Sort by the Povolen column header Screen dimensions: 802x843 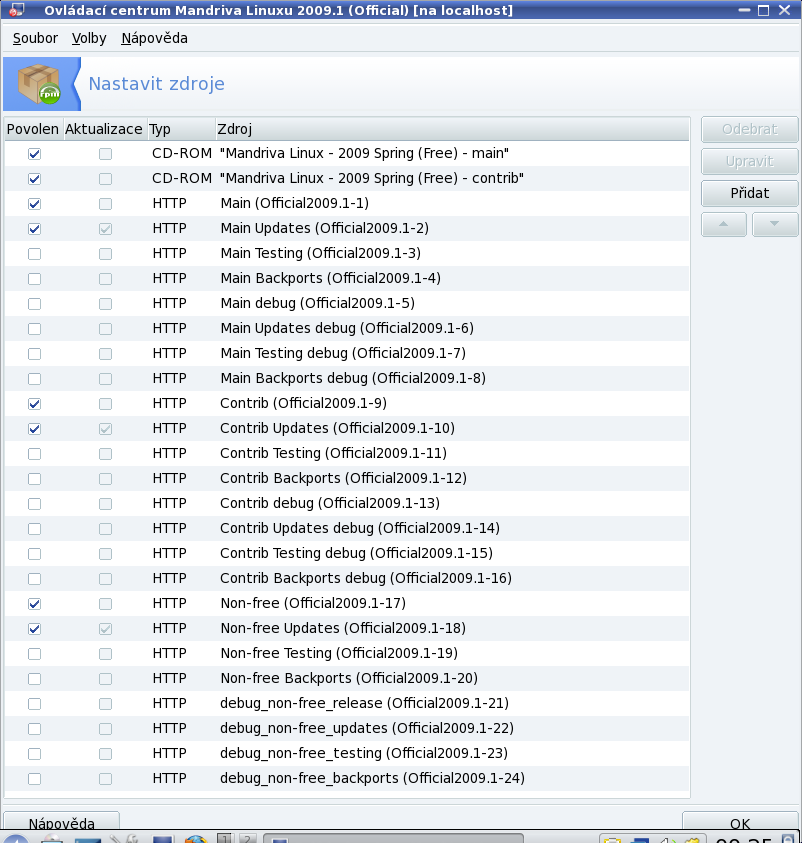pos(33,129)
